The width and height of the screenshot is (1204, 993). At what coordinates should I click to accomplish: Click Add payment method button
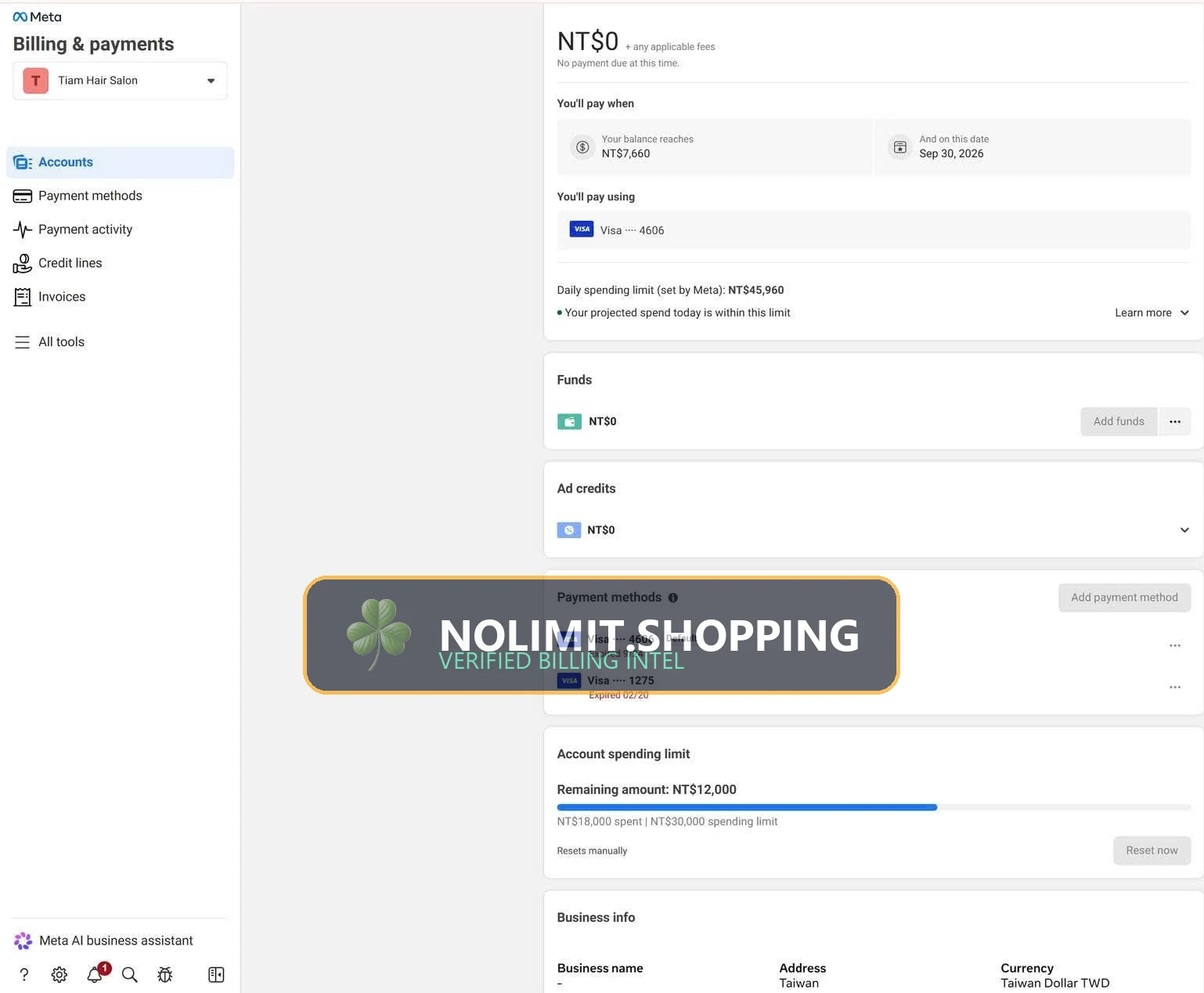click(x=1124, y=598)
